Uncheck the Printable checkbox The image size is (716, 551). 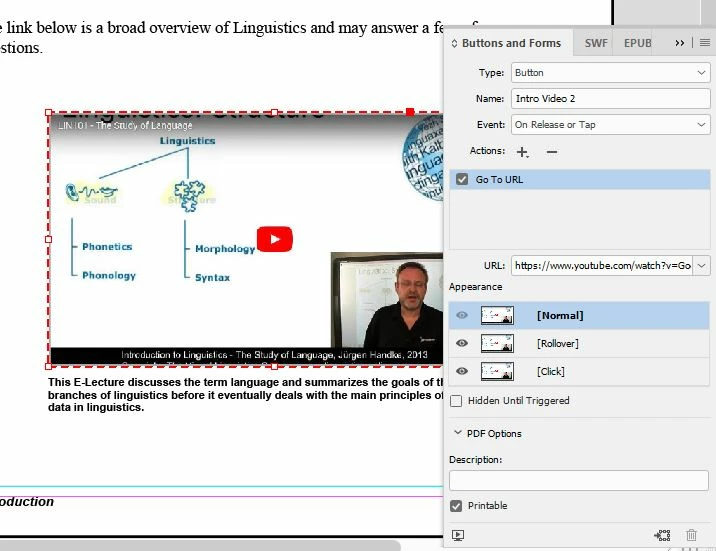[456, 506]
